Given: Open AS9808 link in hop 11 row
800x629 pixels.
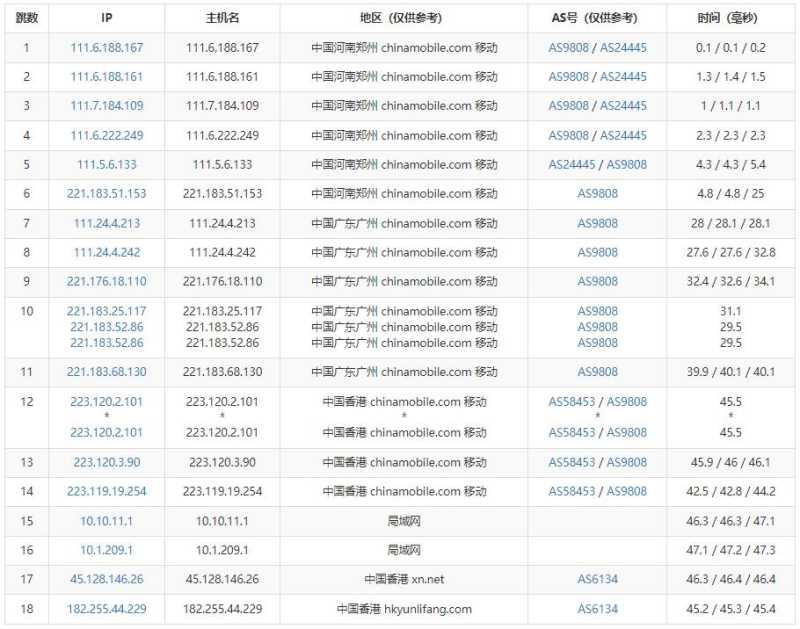Looking at the screenshot, I should 597,371.
